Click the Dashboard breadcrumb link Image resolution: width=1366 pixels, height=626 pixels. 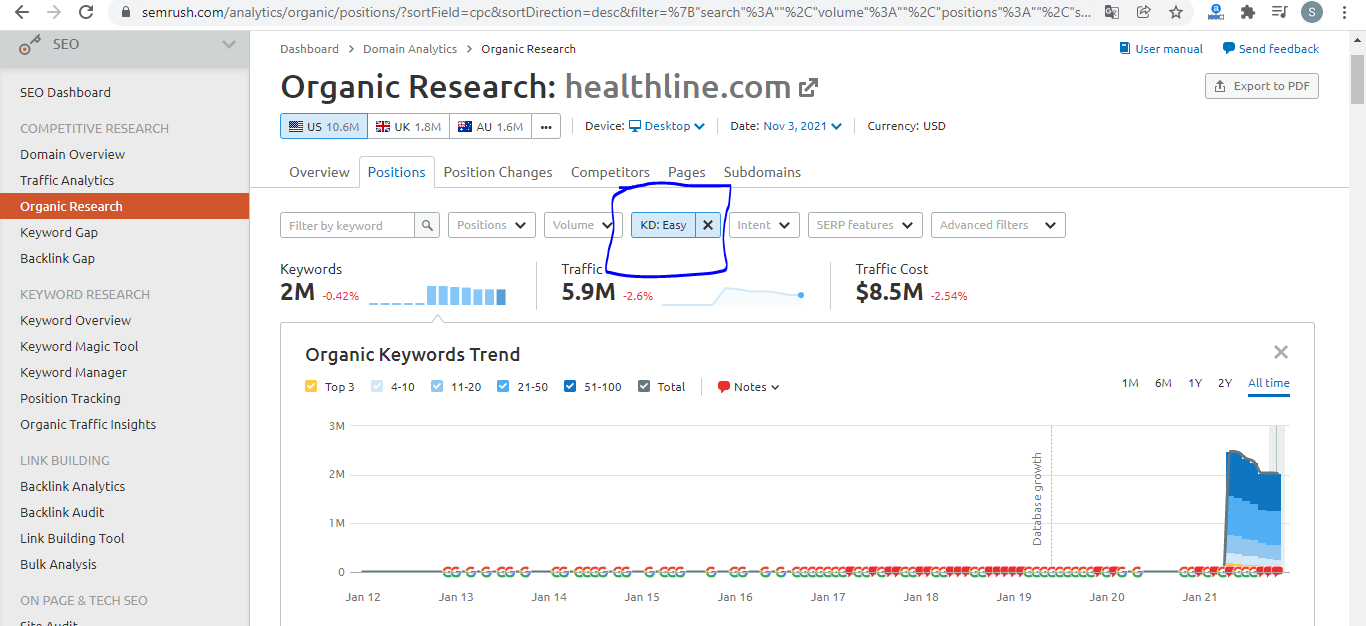tap(309, 49)
